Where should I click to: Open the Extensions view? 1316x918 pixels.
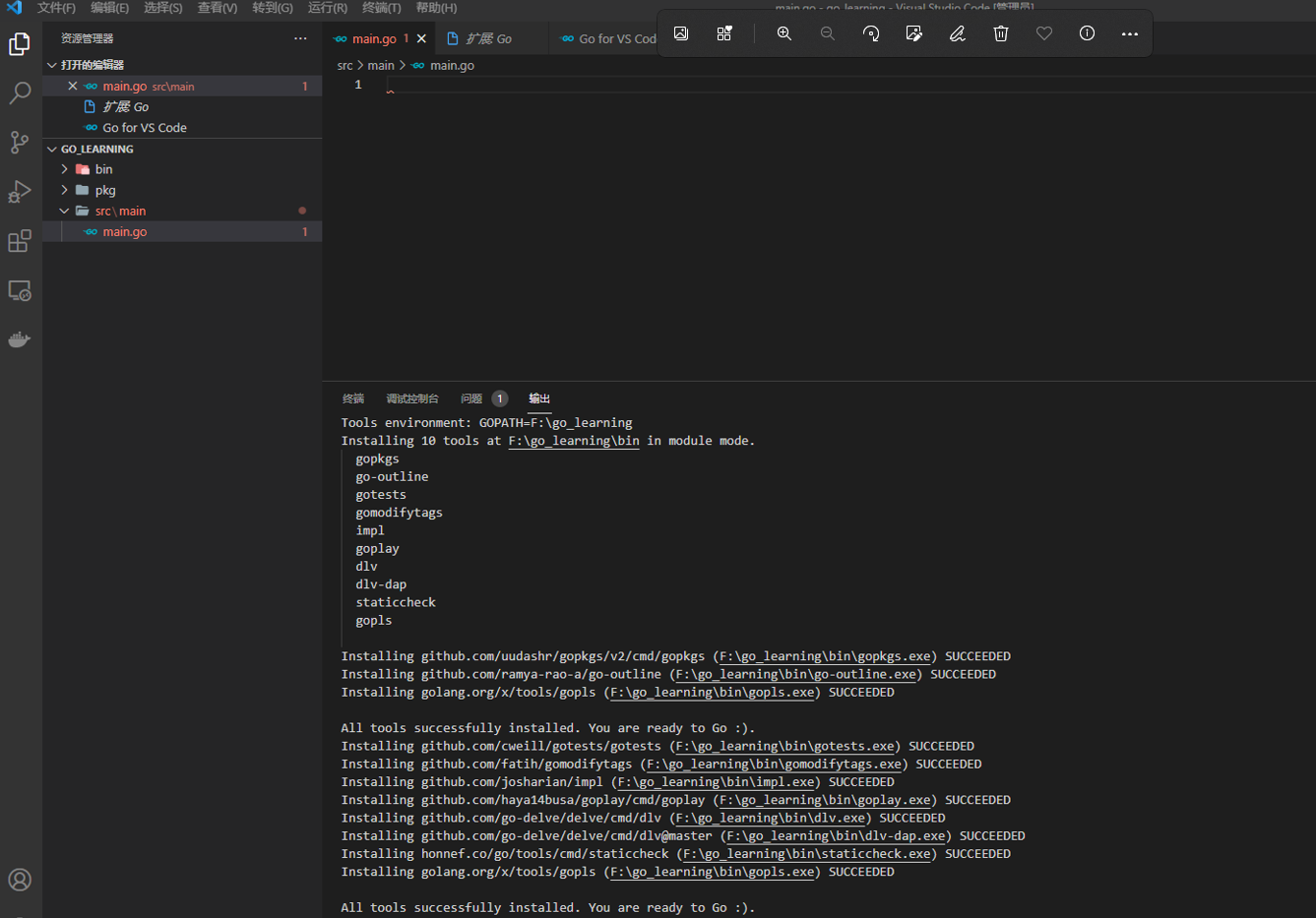tap(20, 241)
